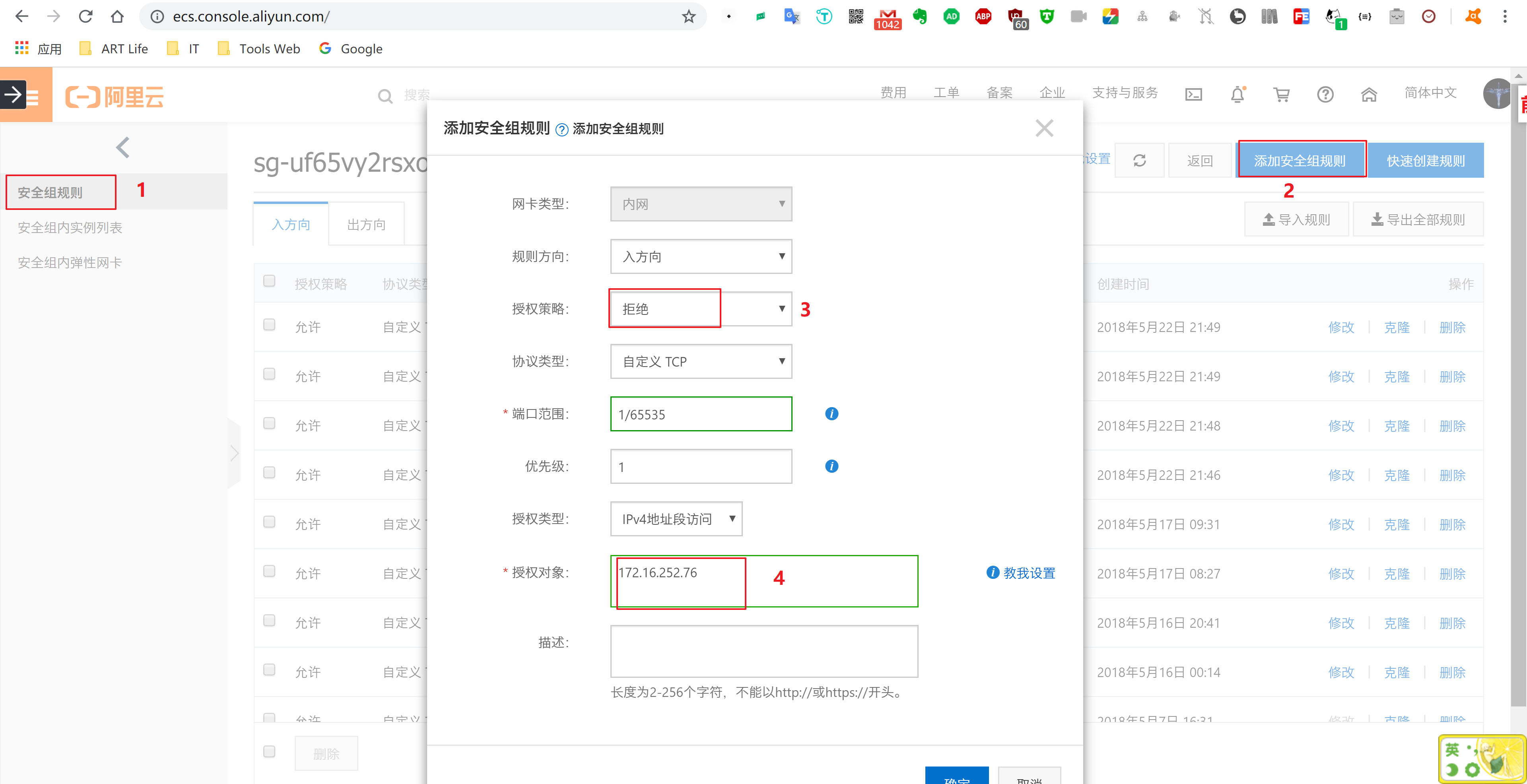Viewport: 1527px width, 784px height.
Task: Click the port range info icon
Action: coord(831,413)
